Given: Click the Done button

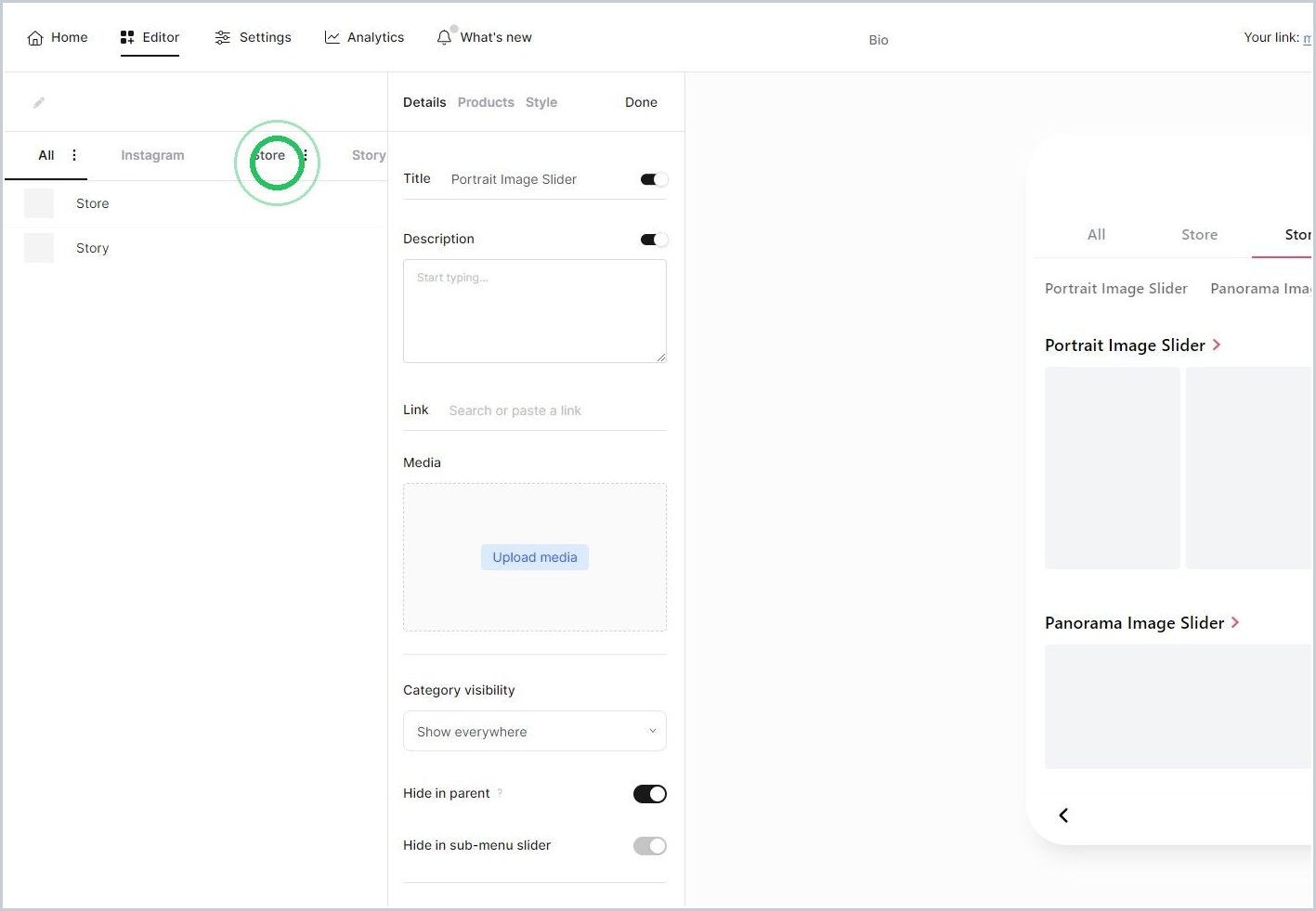Looking at the screenshot, I should tap(641, 102).
